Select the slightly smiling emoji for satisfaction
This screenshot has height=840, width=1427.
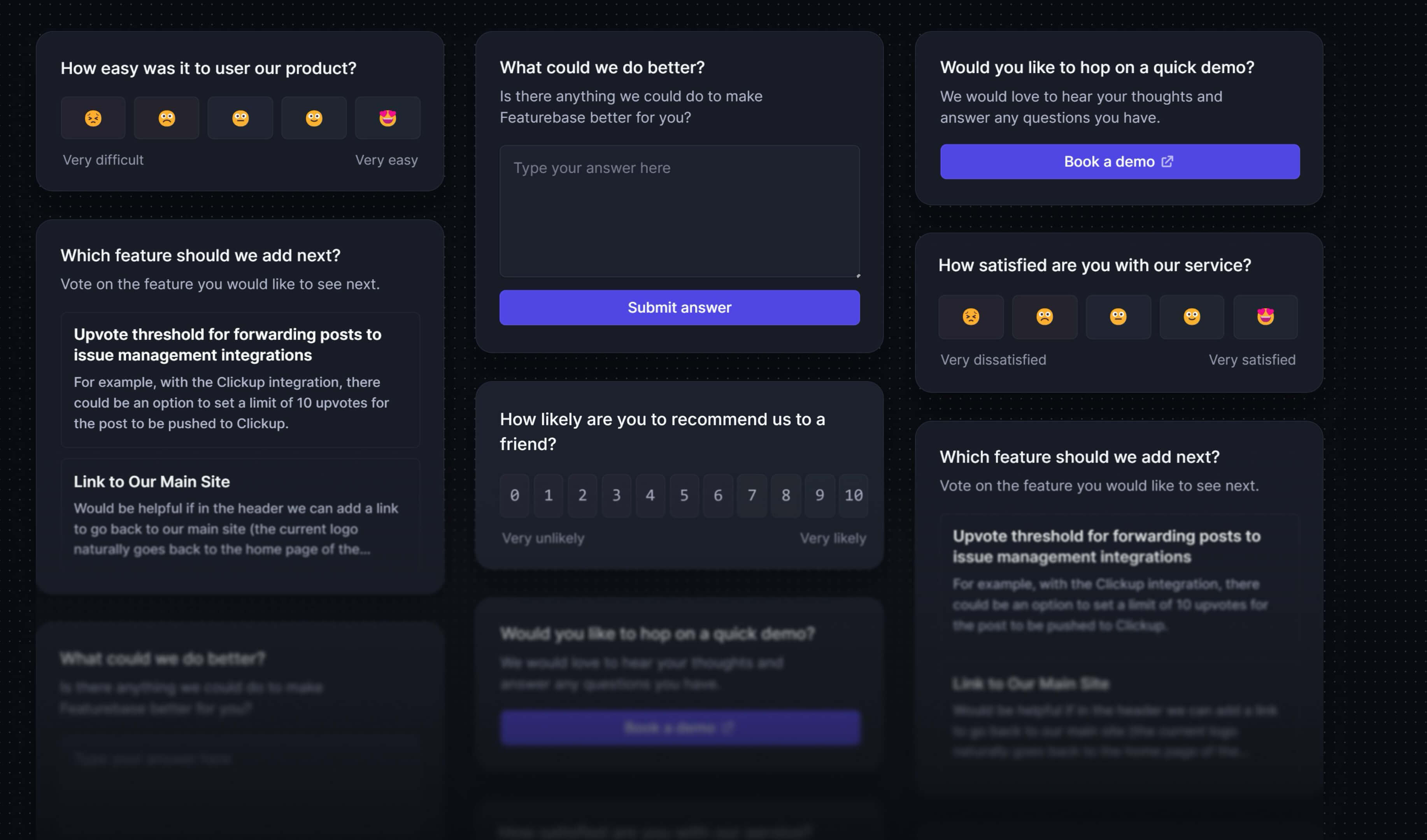click(1191, 317)
